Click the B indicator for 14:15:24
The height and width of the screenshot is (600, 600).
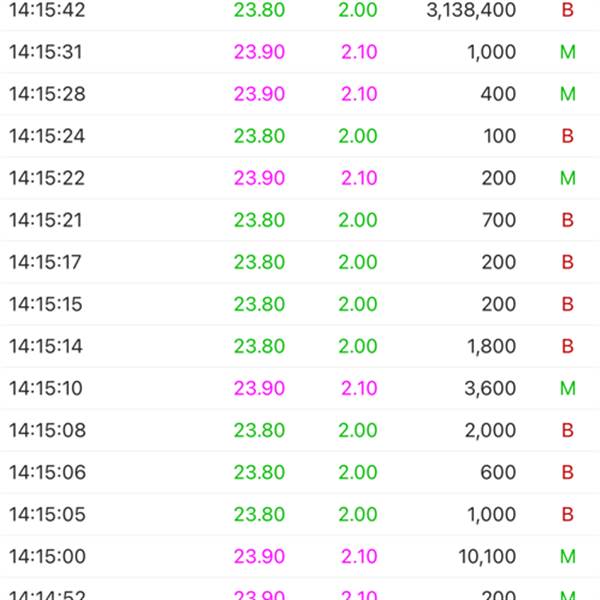click(x=568, y=136)
